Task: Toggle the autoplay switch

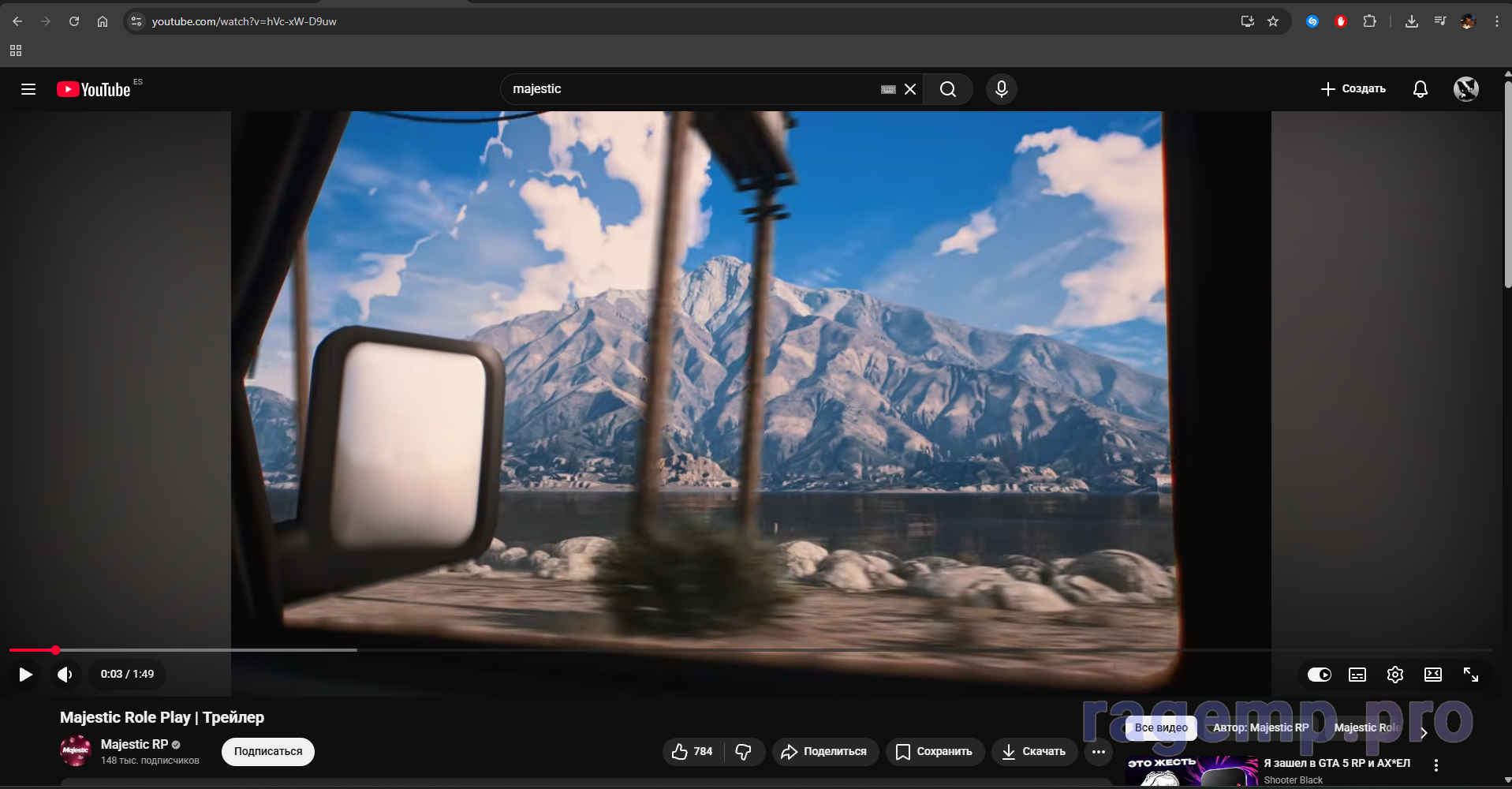Action: click(x=1319, y=675)
